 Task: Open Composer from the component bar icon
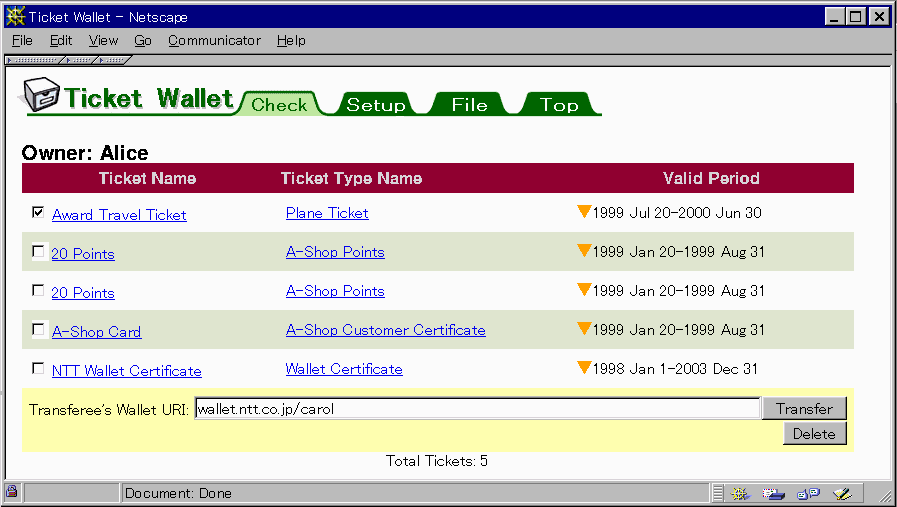[843, 492]
